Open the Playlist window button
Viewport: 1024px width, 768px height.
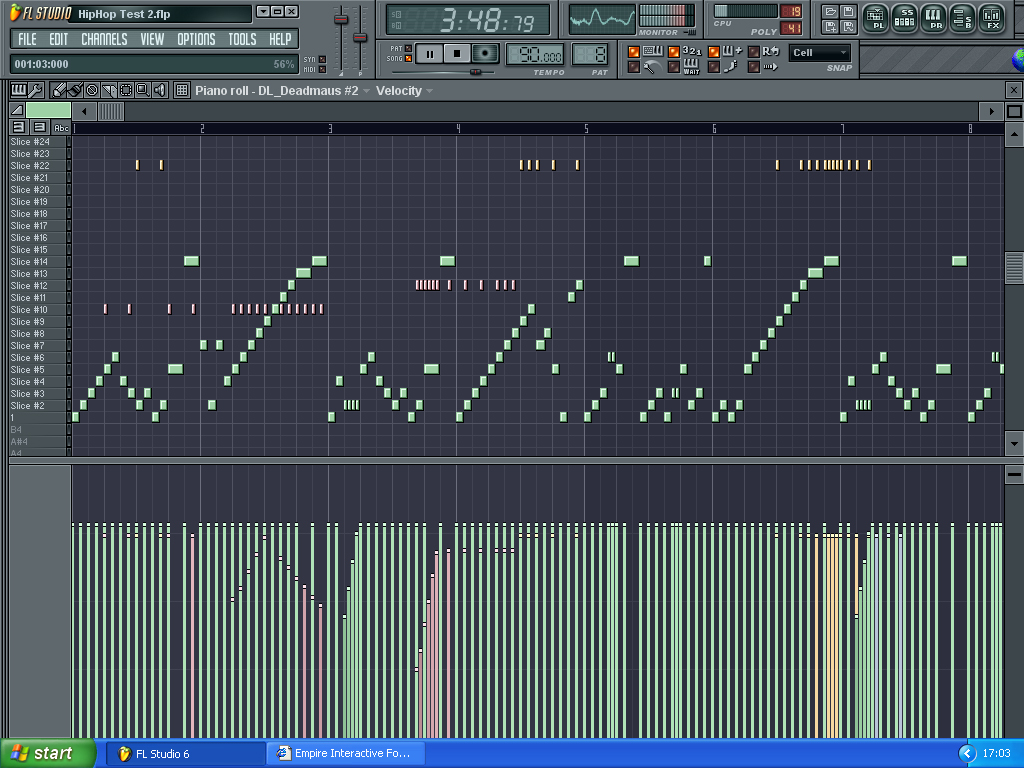[875, 17]
